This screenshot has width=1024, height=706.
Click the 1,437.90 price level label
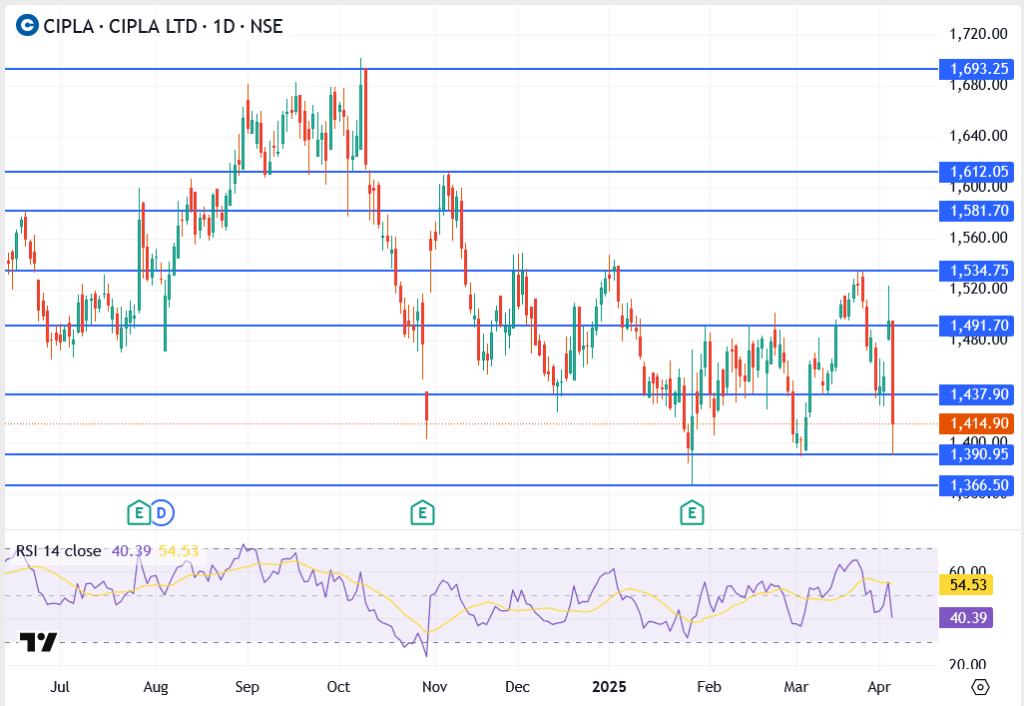(x=977, y=394)
